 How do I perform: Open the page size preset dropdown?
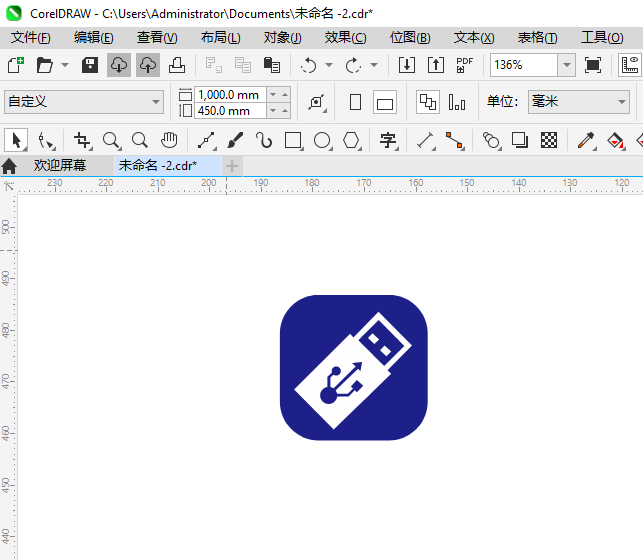tap(155, 102)
